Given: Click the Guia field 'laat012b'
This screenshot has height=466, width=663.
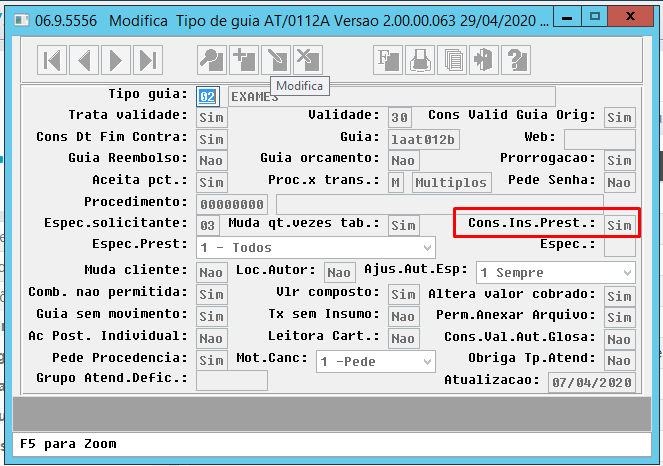Looking at the screenshot, I should pyautogui.click(x=424, y=140).
